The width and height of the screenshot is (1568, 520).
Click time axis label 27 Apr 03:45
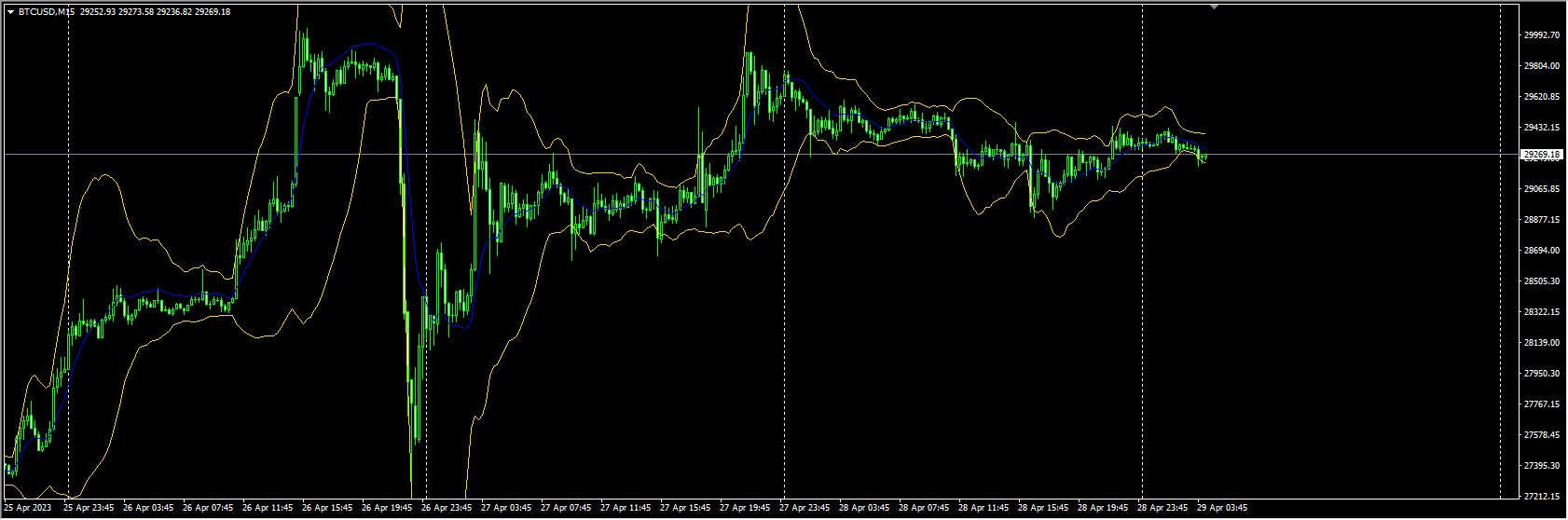pos(507,509)
